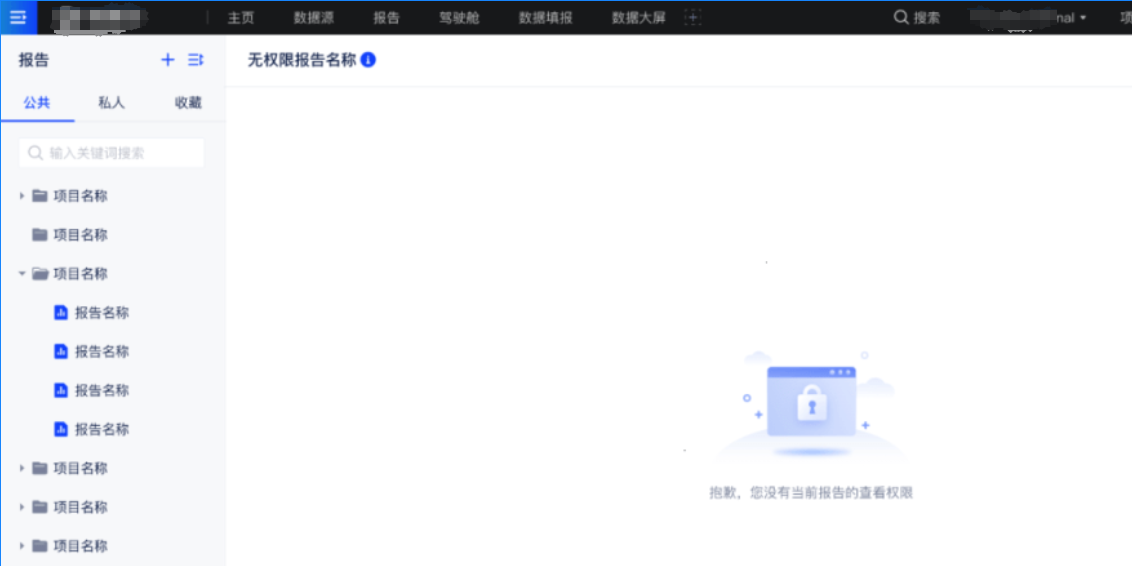Click the 搜索 magnifier in top bar
This screenshot has width=1132, height=566.
click(x=901, y=17)
